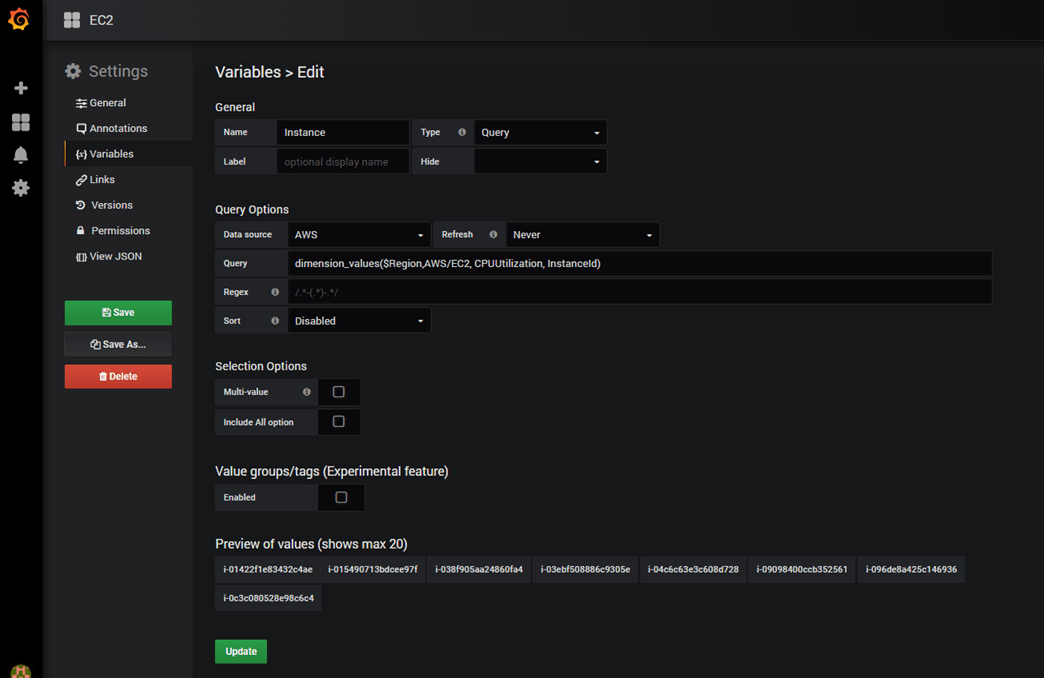Click the Update button below preview values
This screenshot has height=678, width=1044.
[x=240, y=651]
